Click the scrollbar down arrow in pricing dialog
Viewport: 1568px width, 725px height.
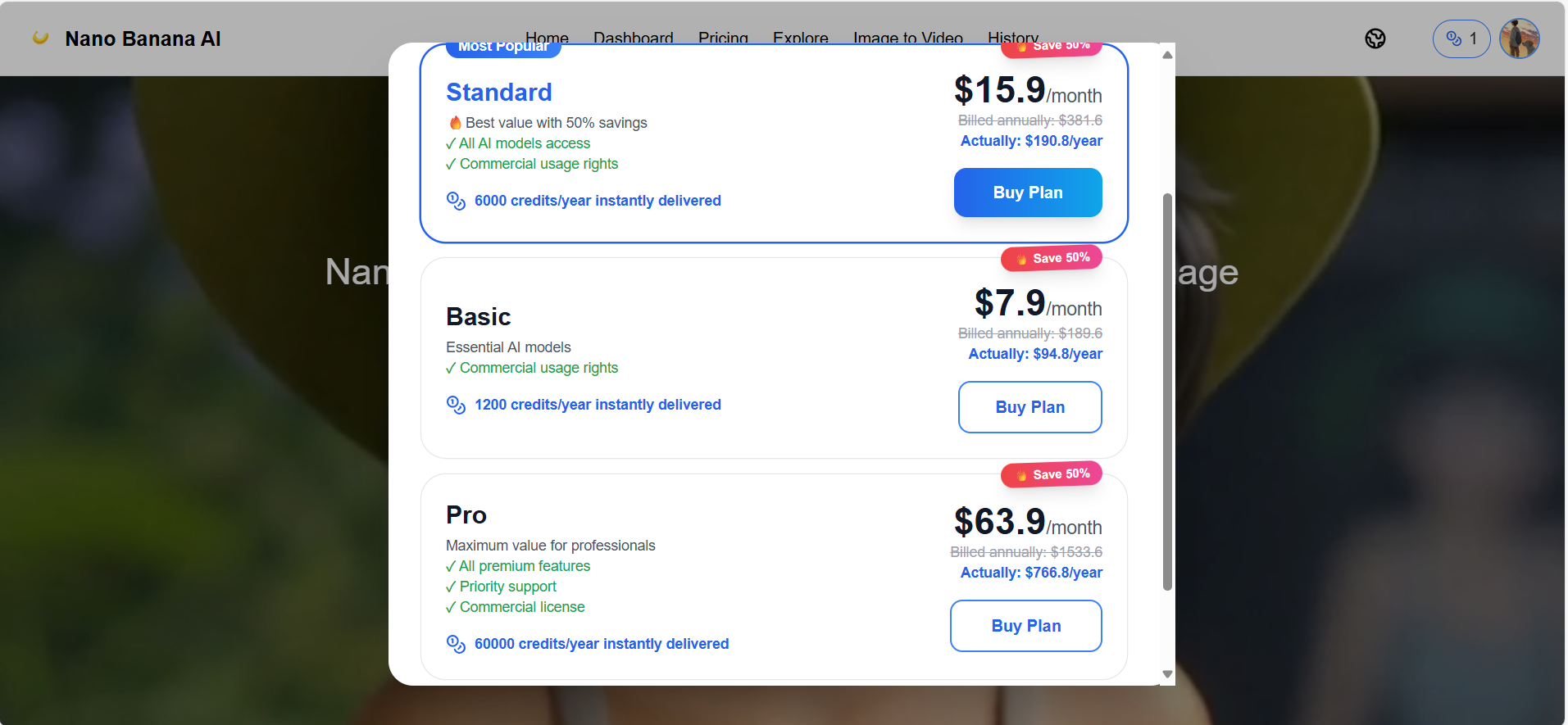1167,674
